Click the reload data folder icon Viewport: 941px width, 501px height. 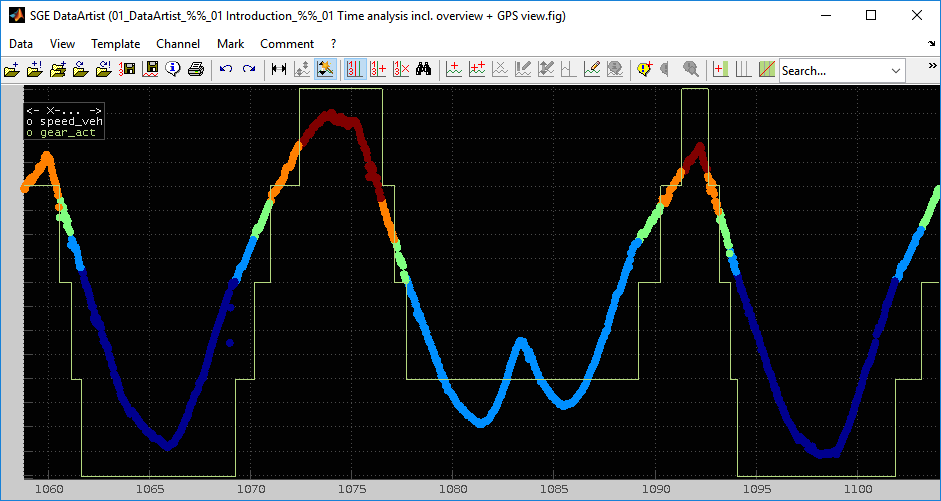click(80, 69)
